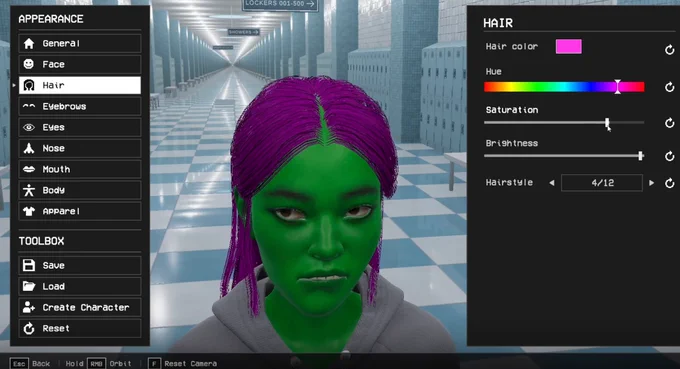Select the highlighted Hair tab
Screen dimensions: 680x369
coord(80,85)
